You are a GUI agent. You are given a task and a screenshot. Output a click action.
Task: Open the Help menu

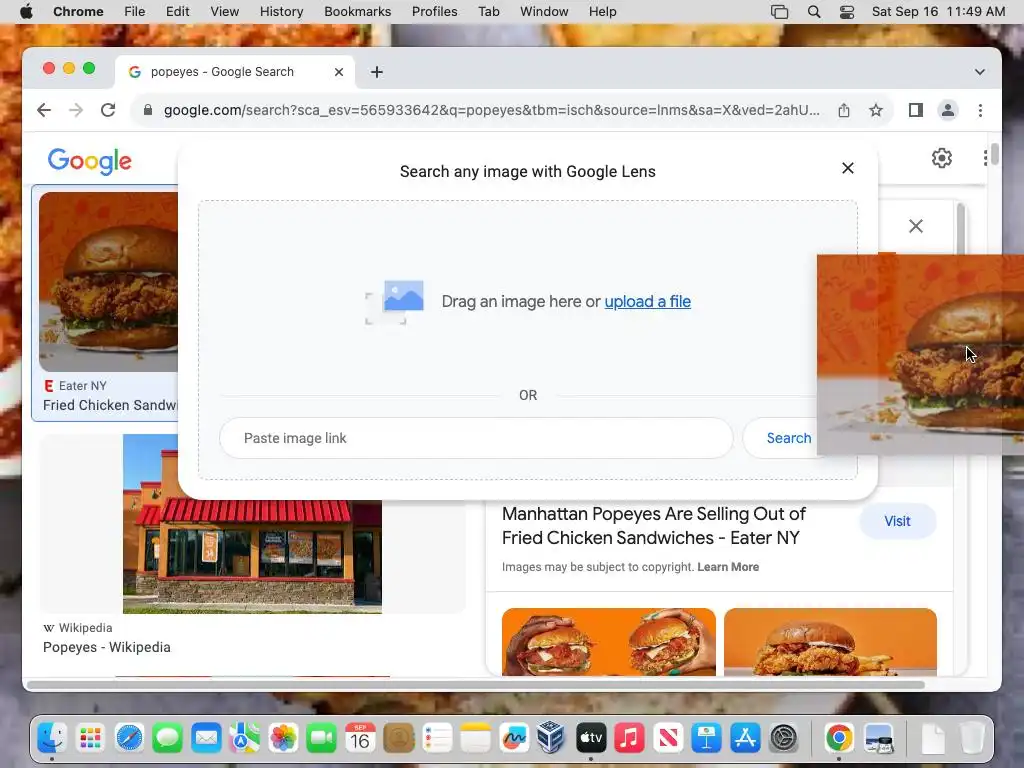[602, 12]
